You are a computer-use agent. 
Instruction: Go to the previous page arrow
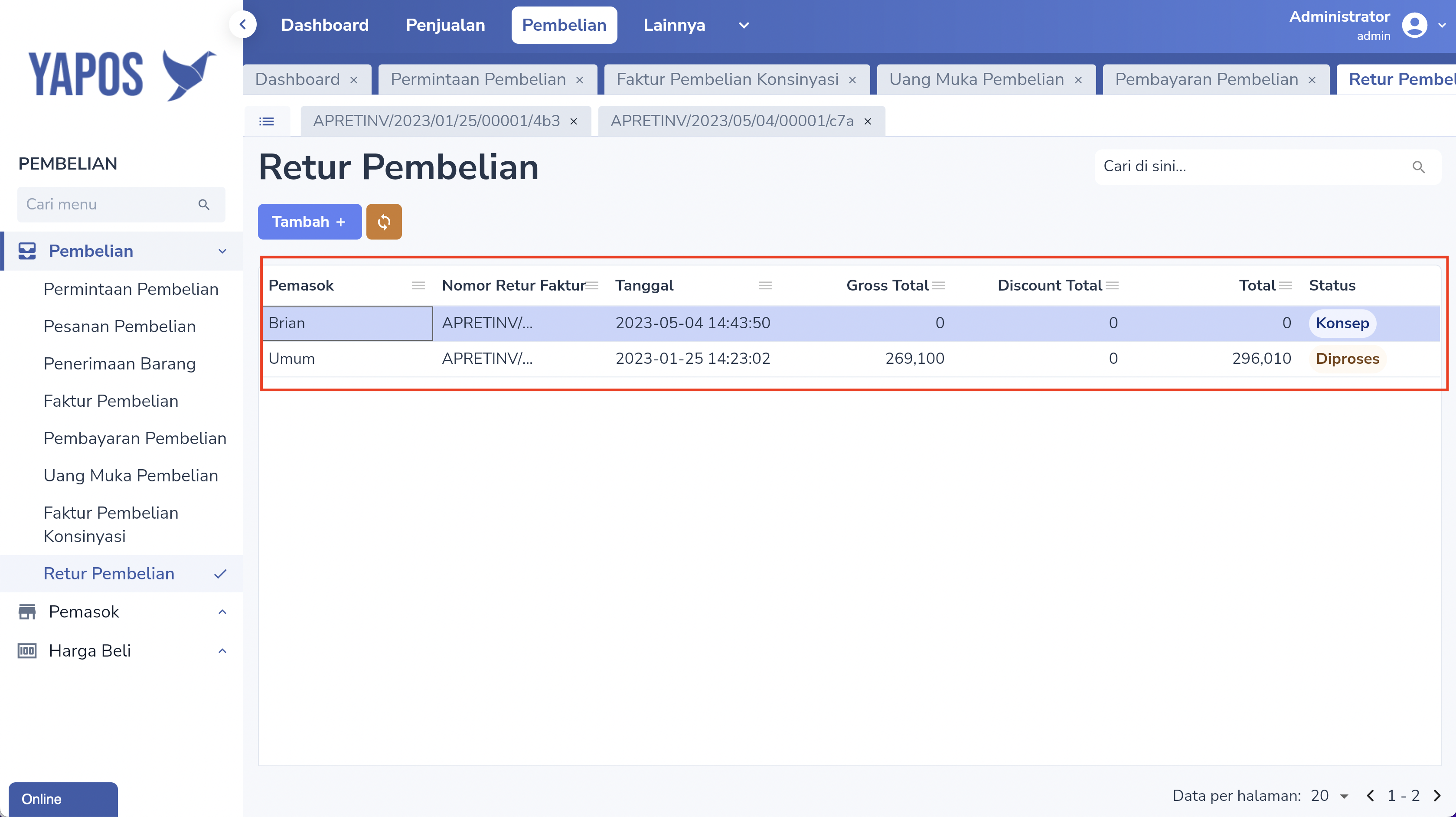coord(1370,796)
